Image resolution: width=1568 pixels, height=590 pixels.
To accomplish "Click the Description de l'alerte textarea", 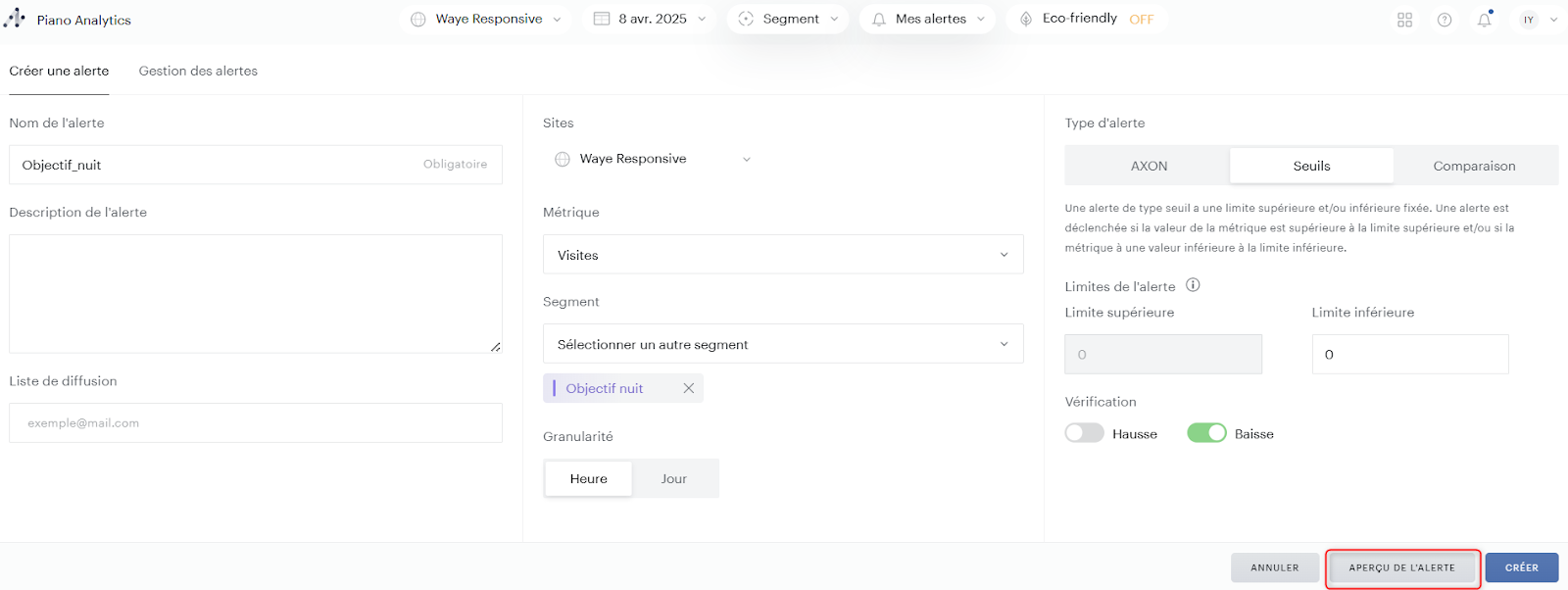I will pos(256,294).
